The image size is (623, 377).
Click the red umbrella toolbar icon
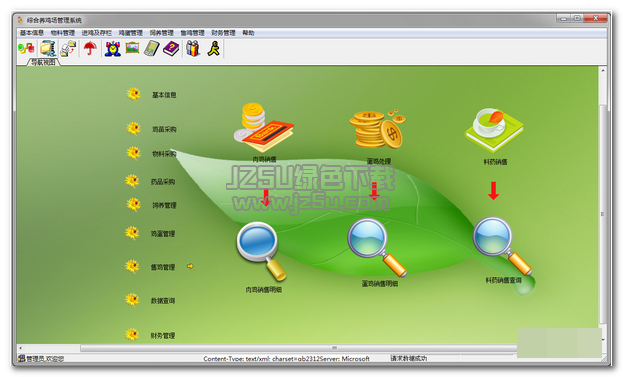tap(90, 48)
